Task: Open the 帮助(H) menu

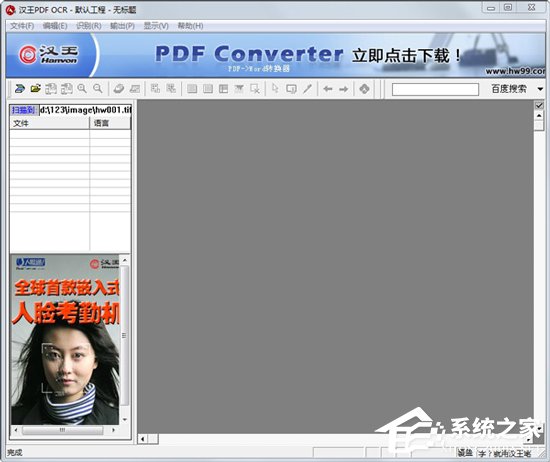Action: (x=190, y=26)
